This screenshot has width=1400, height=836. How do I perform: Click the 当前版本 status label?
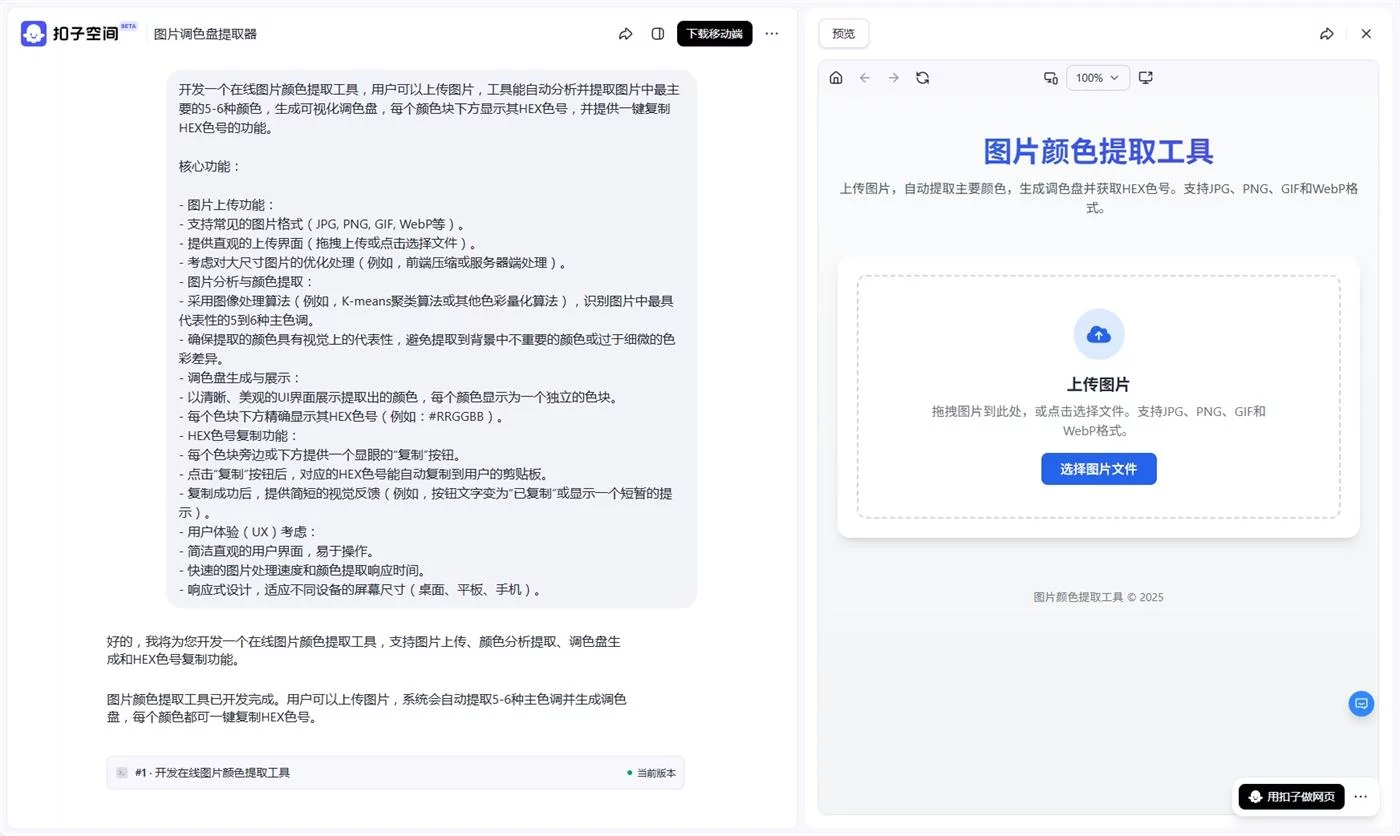pos(655,772)
